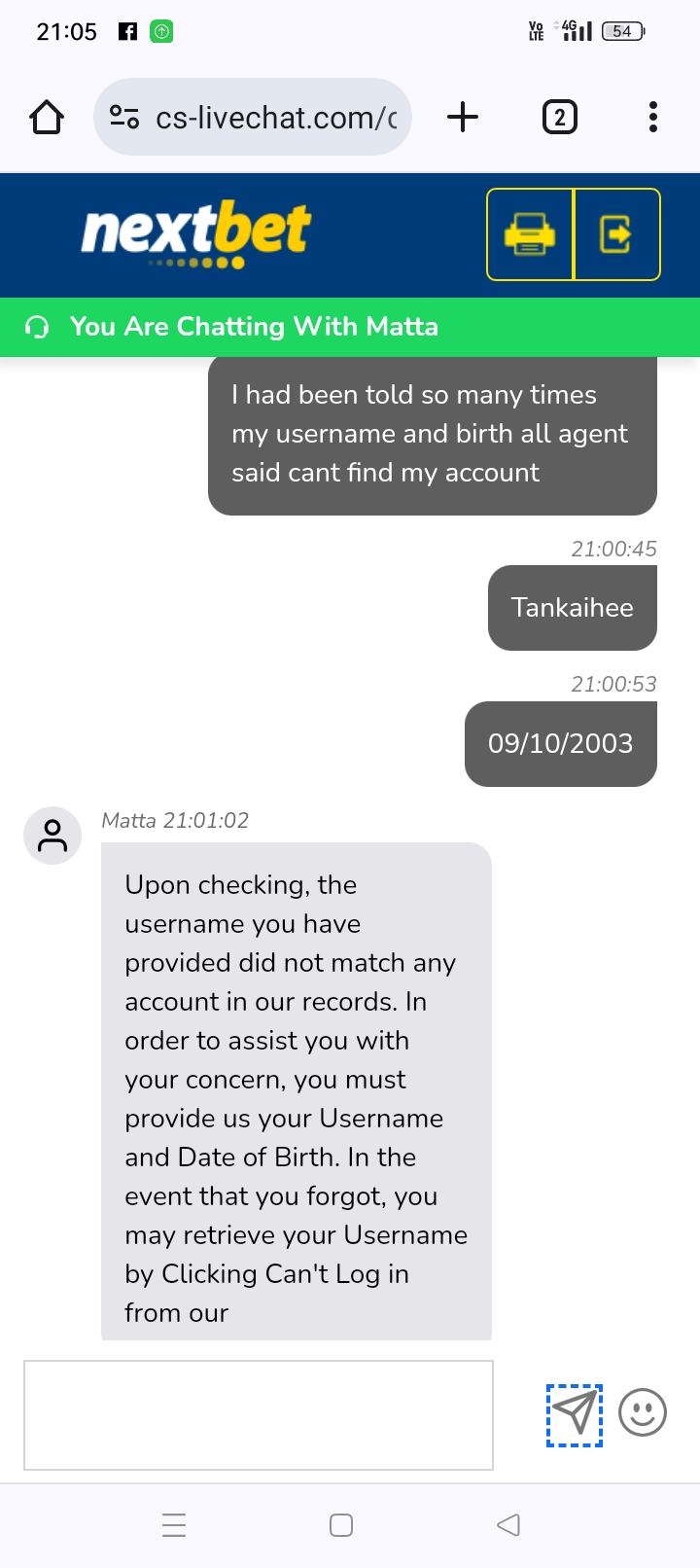Print the chat transcript
700x1568 pixels.
pos(530,234)
